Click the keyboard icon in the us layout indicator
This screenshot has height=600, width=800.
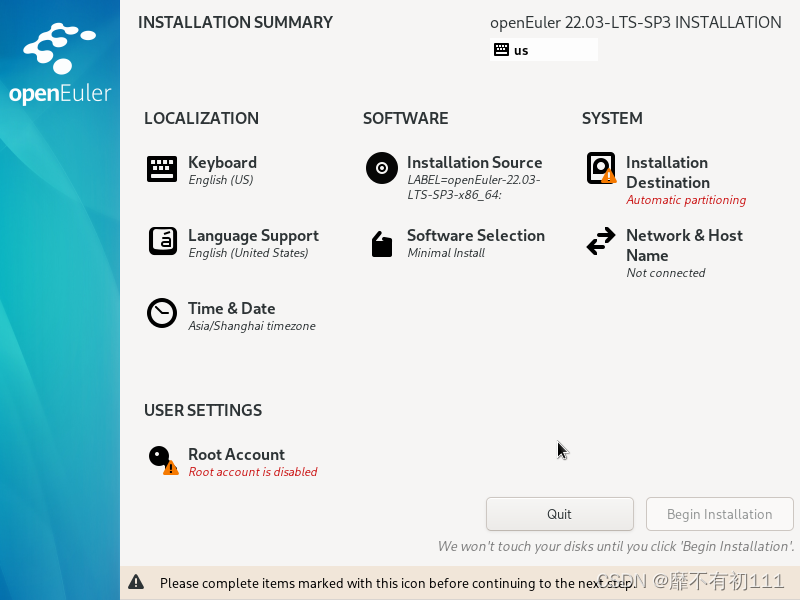[501, 49]
